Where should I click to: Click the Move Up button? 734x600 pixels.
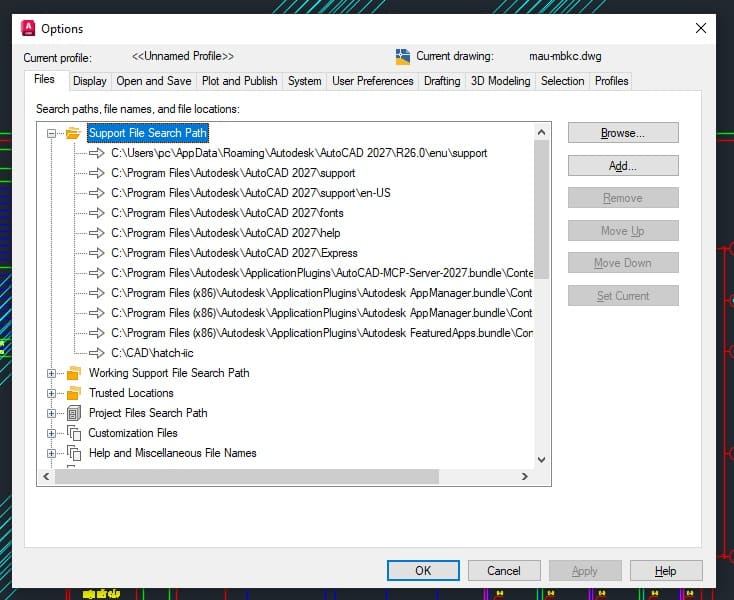pyautogui.click(x=623, y=231)
